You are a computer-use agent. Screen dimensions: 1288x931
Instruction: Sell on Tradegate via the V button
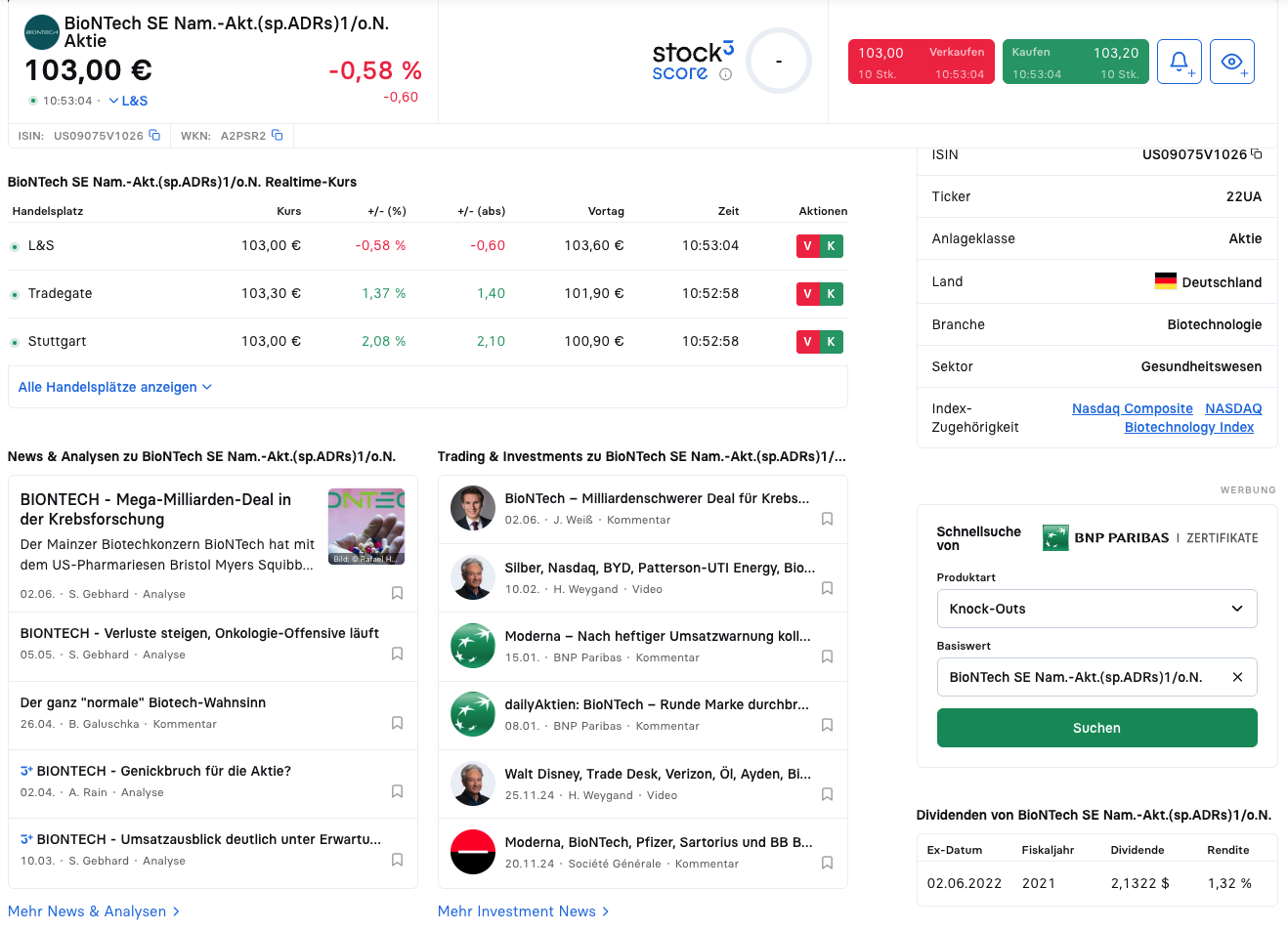808,294
